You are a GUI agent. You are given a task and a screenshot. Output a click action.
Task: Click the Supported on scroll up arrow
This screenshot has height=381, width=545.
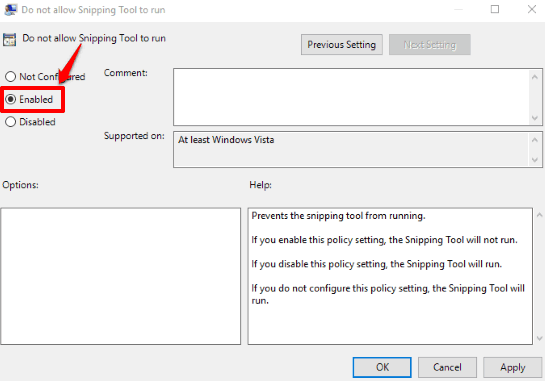pyautogui.click(x=535, y=140)
